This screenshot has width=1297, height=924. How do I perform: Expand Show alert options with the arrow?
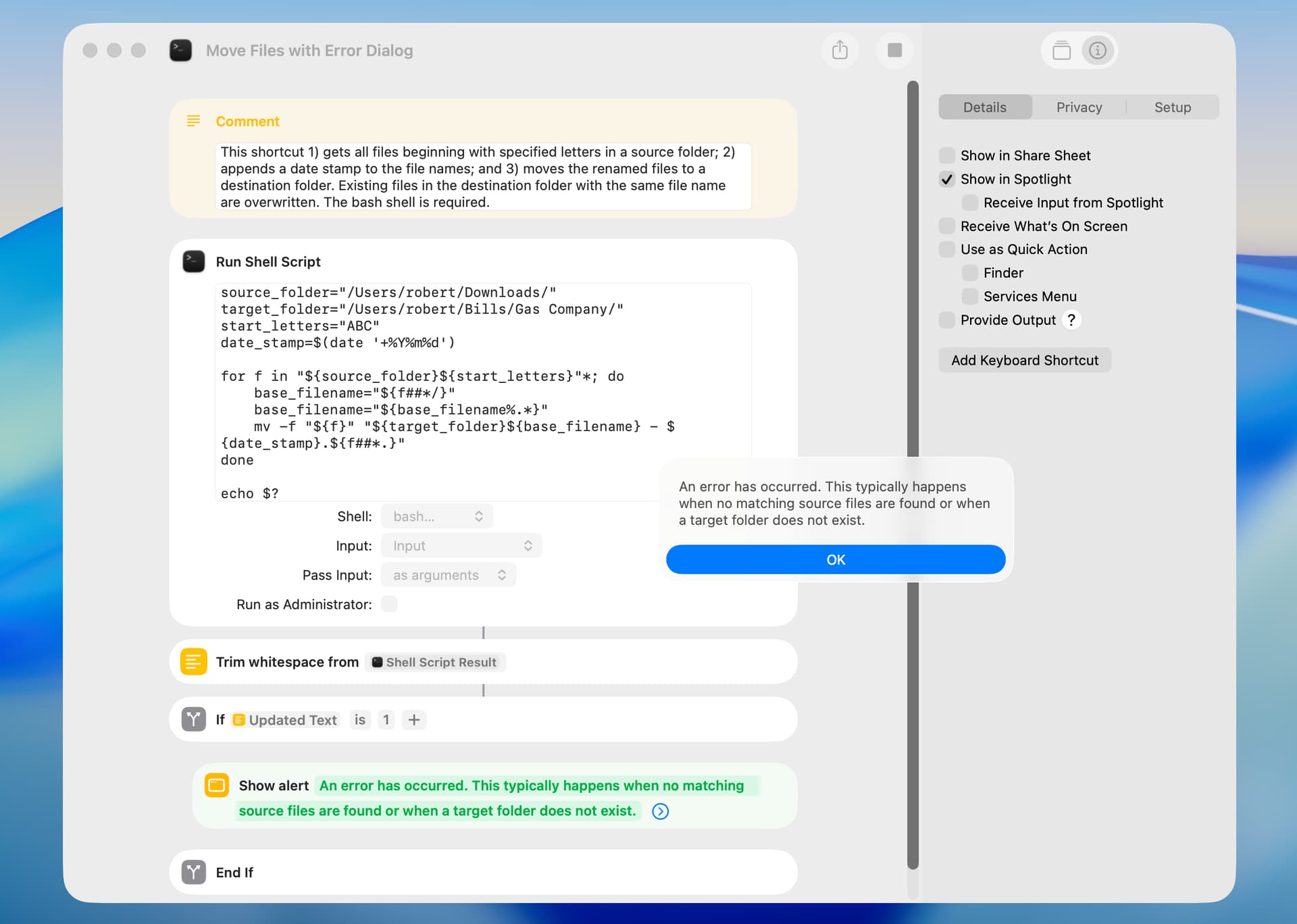tap(660, 811)
